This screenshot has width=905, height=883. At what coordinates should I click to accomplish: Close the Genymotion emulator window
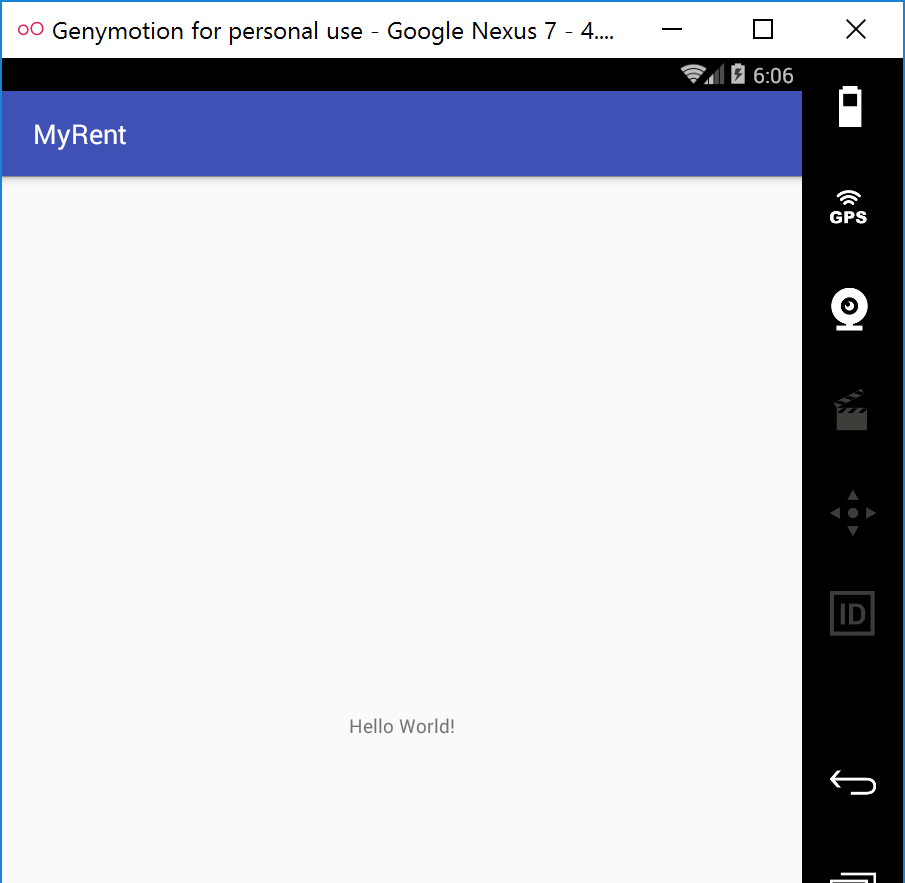pyautogui.click(x=856, y=30)
